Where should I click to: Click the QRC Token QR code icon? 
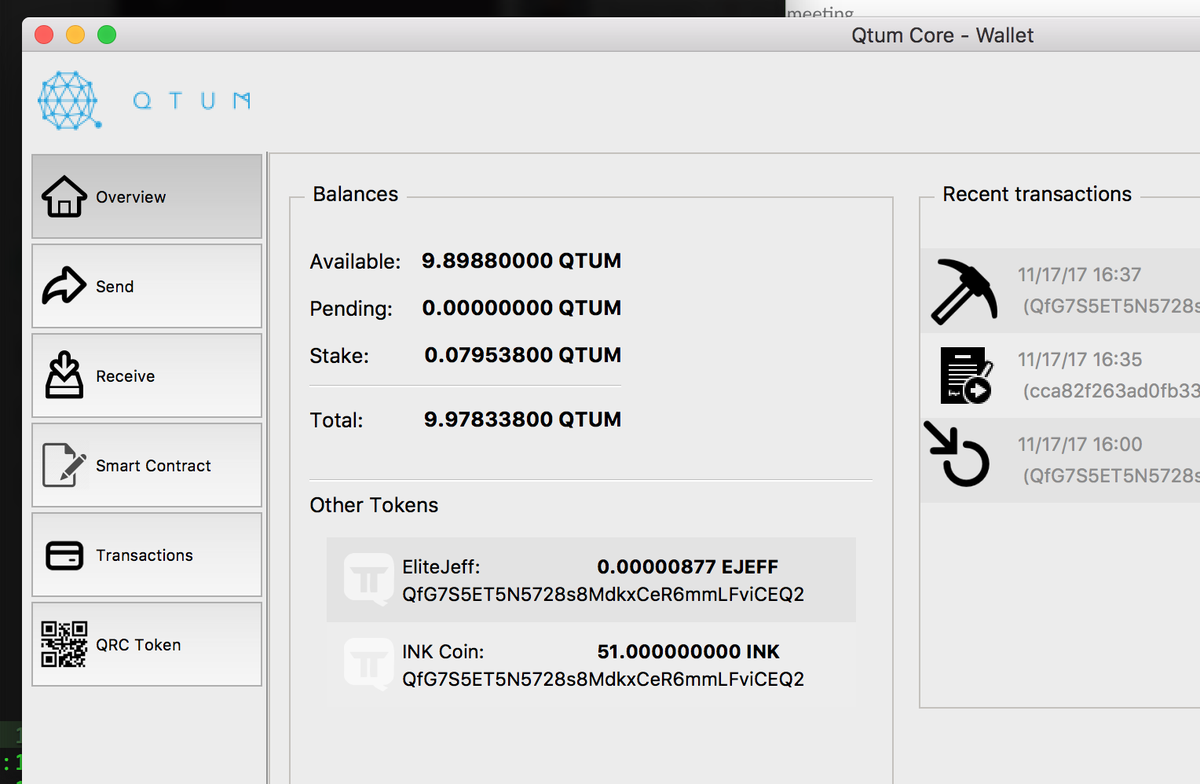point(64,644)
